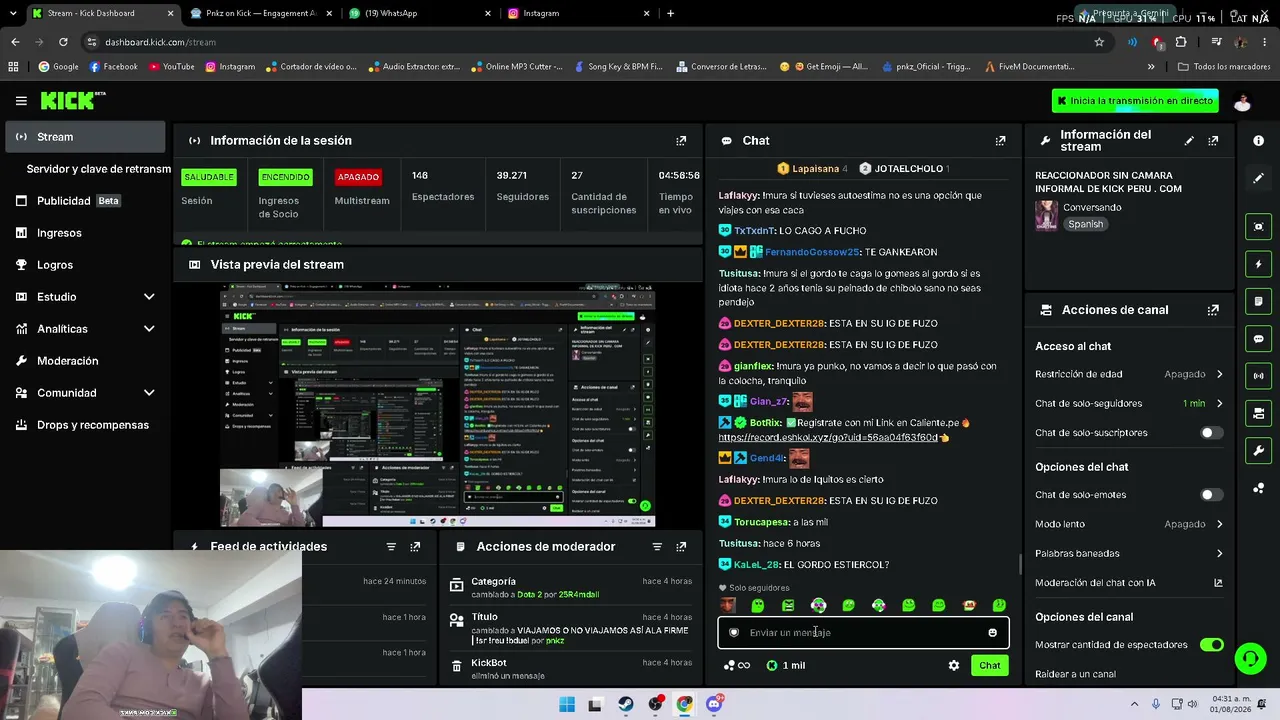
Task: Switch to the WhatsApp browser tab
Action: pyautogui.click(x=419, y=13)
